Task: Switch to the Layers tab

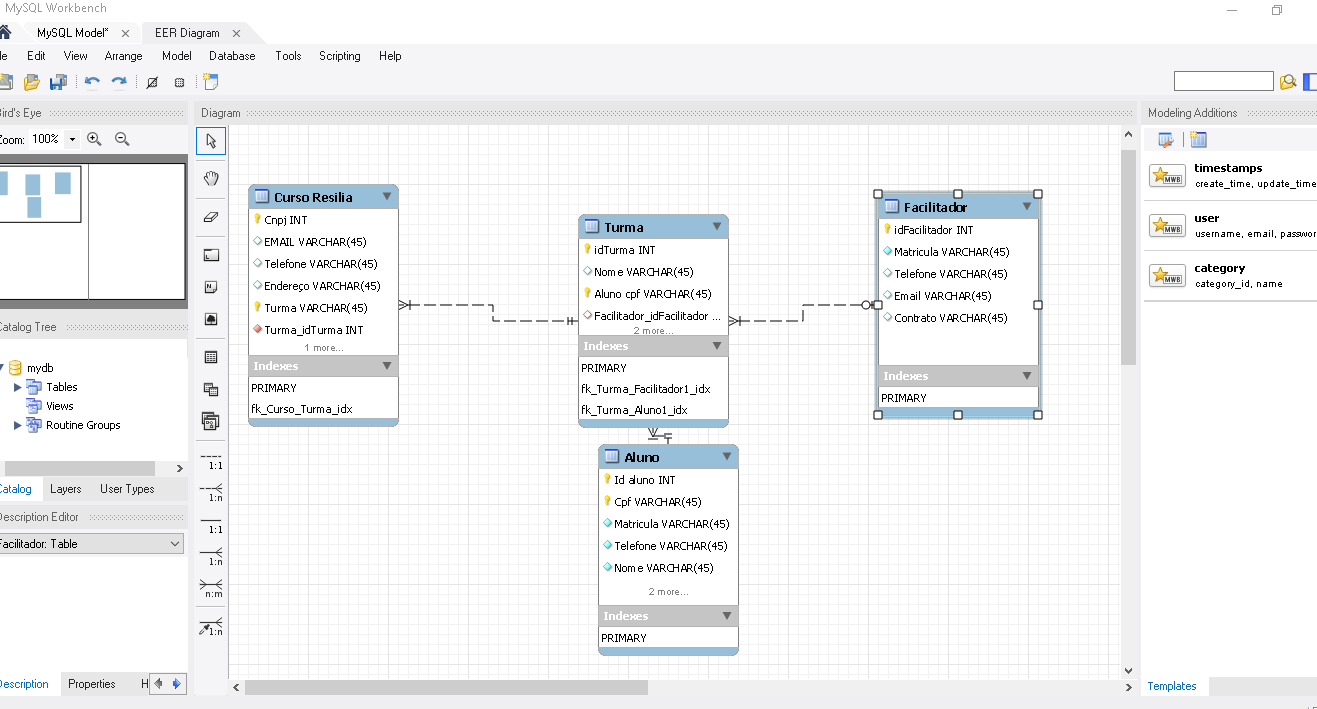Action: point(66,489)
